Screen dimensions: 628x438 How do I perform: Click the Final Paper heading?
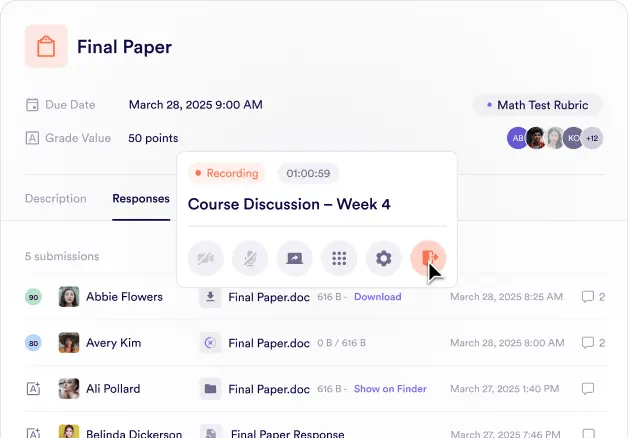pyautogui.click(x=125, y=47)
